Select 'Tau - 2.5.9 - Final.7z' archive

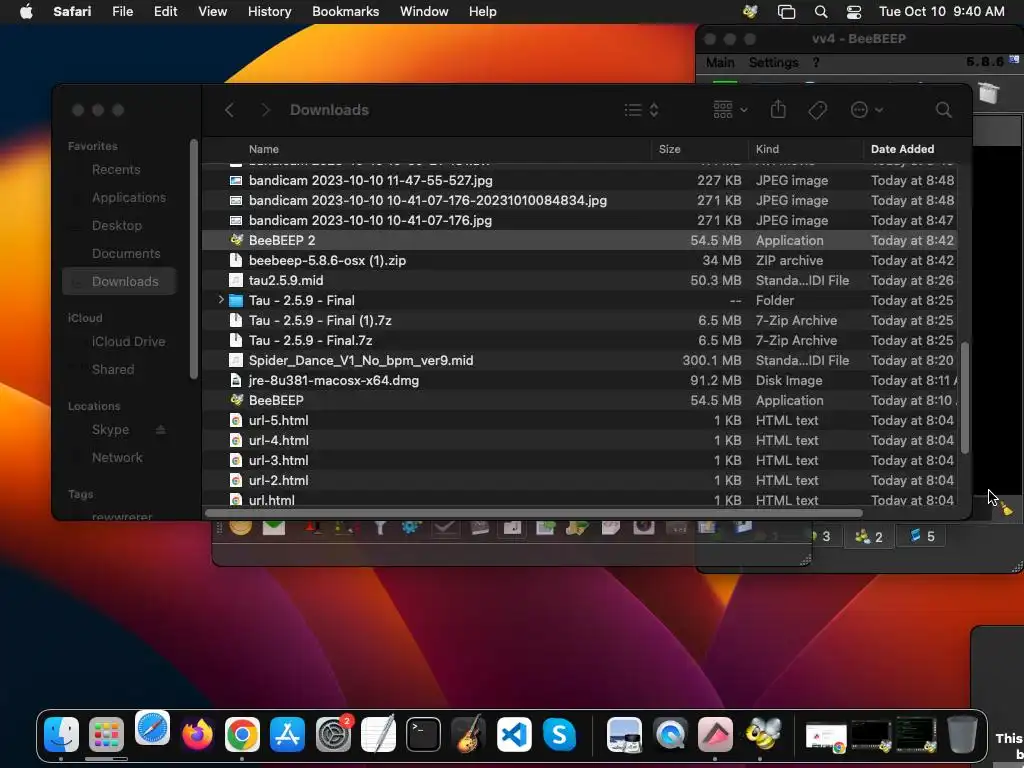tap(579, 340)
